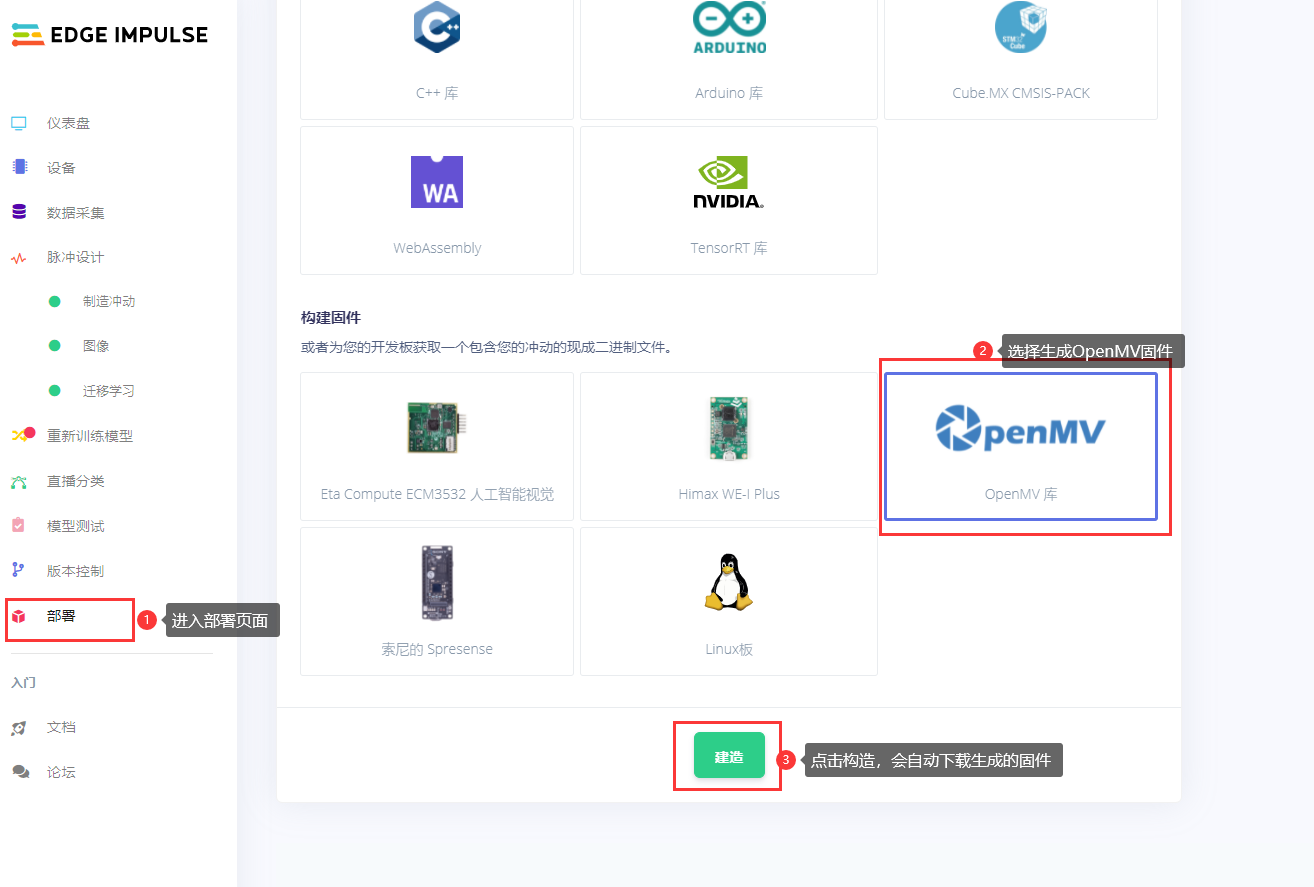Select the 模型测试 clipboard icon
Screen dimensions: 1314x887
point(19,525)
